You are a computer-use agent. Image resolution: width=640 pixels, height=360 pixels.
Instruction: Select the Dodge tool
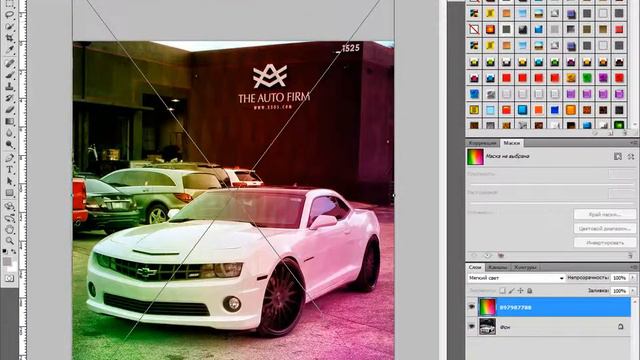pos(9,144)
